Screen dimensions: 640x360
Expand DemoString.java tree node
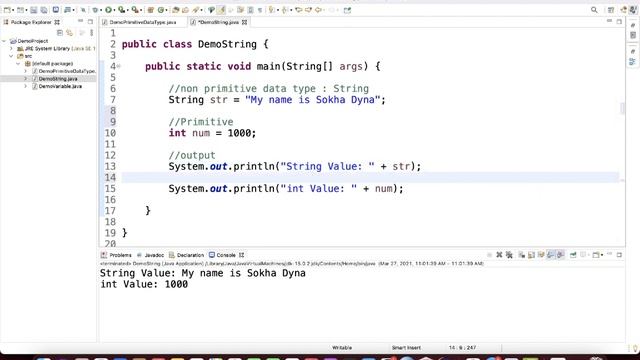[26, 78]
